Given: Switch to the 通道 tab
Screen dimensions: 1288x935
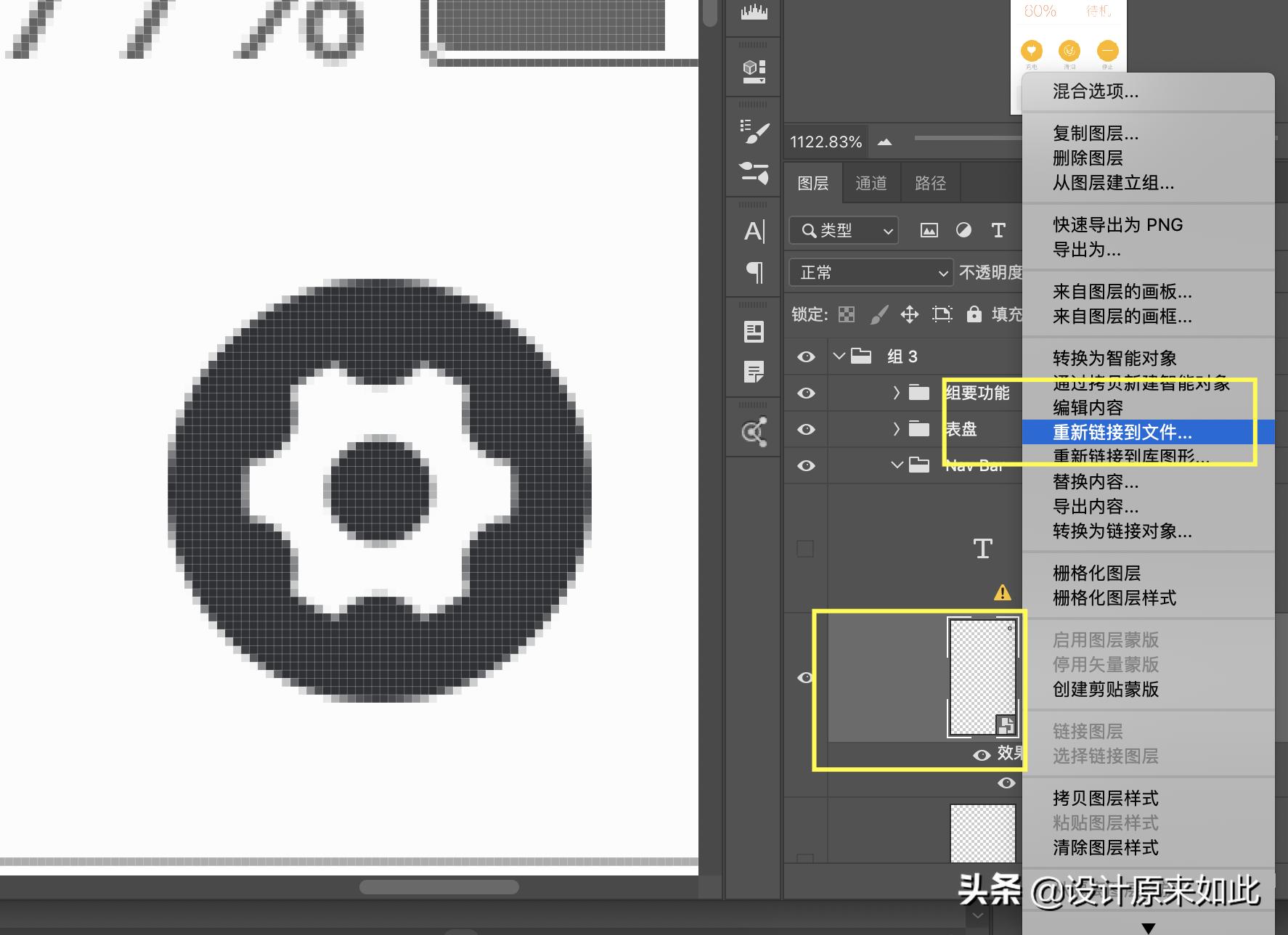Looking at the screenshot, I should point(871,183).
